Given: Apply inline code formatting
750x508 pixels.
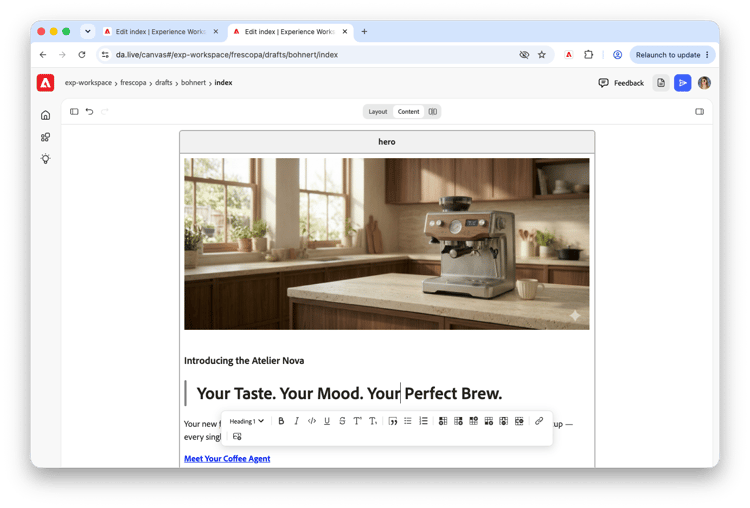Looking at the screenshot, I should tap(312, 421).
